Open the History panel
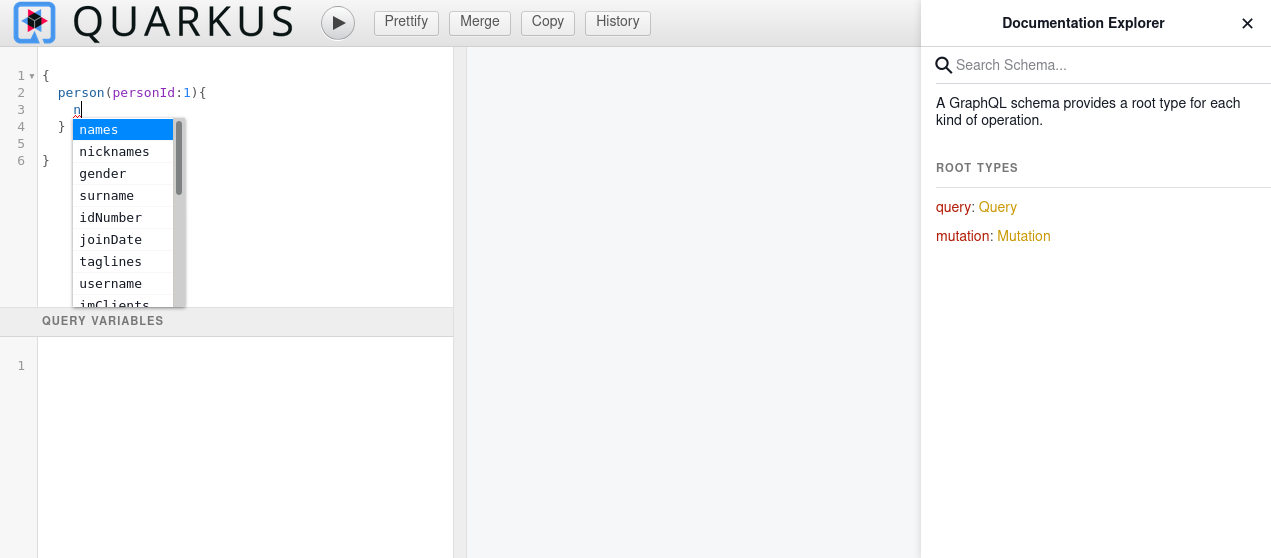Viewport: 1271px width, 558px height. coord(618,22)
